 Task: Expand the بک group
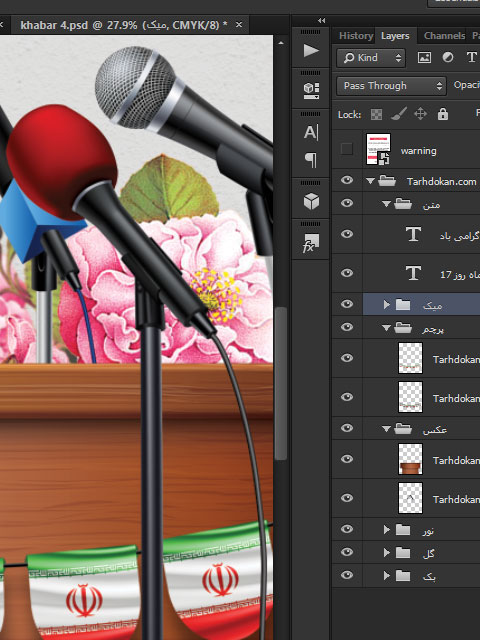tap(387, 576)
